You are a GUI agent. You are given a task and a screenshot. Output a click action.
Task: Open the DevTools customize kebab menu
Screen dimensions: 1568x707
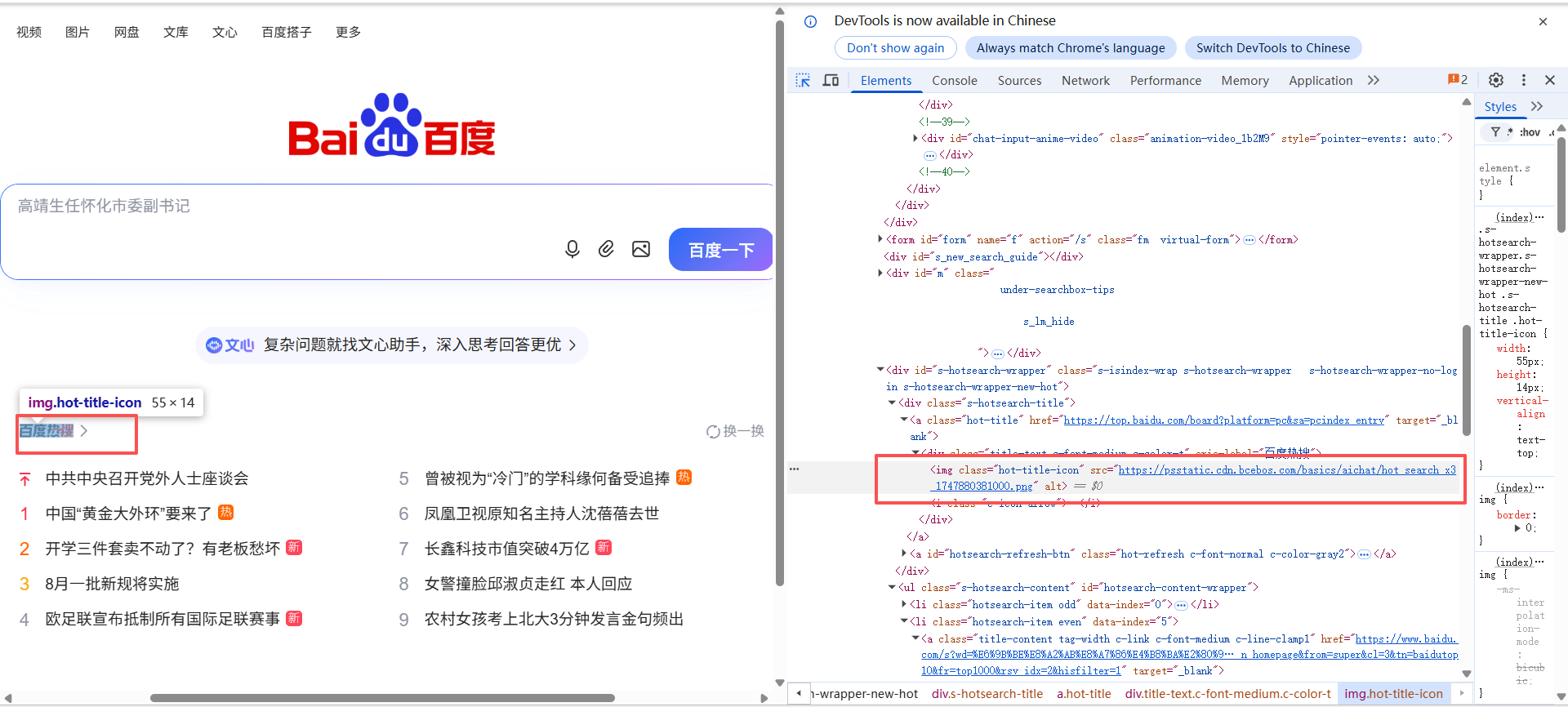(1524, 80)
